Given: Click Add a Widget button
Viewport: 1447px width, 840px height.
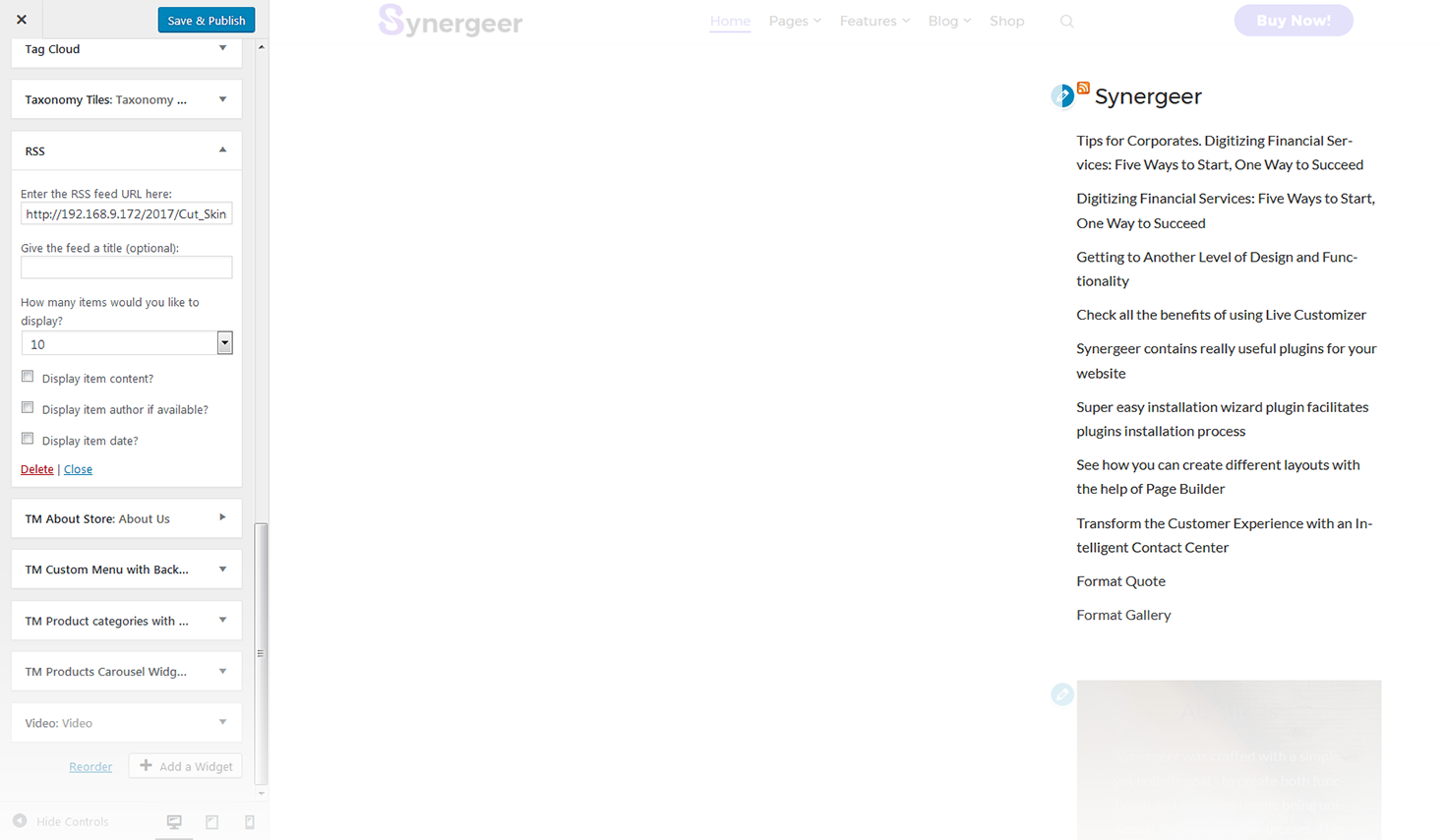Looking at the screenshot, I should coord(186,766).
